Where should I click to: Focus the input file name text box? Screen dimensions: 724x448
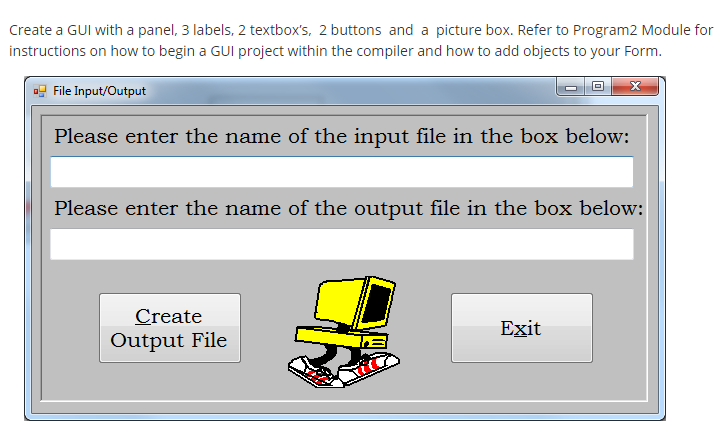click(341, 172)
